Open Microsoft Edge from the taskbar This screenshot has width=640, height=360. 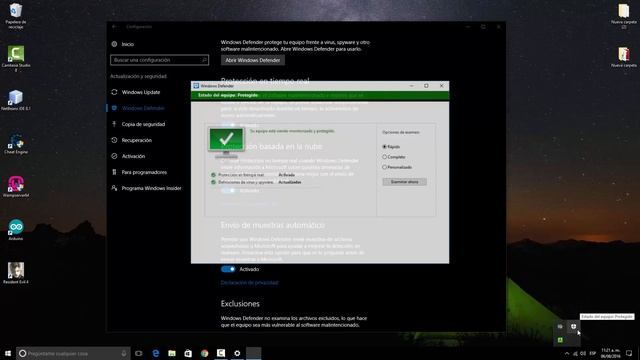coord(156,353)
